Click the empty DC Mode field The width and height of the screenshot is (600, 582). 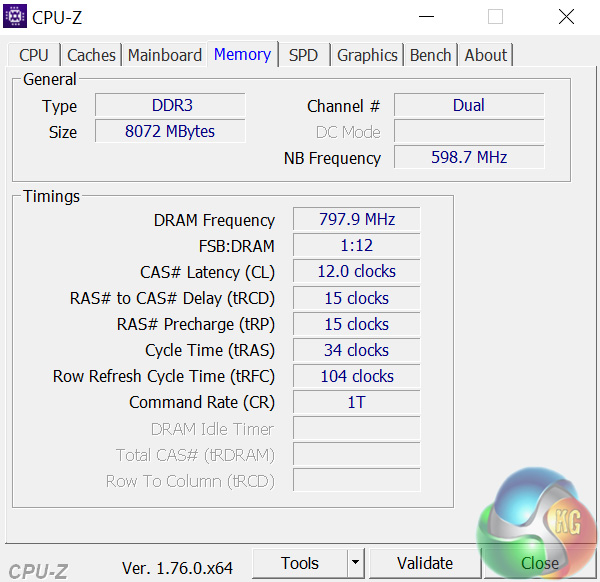469,131
